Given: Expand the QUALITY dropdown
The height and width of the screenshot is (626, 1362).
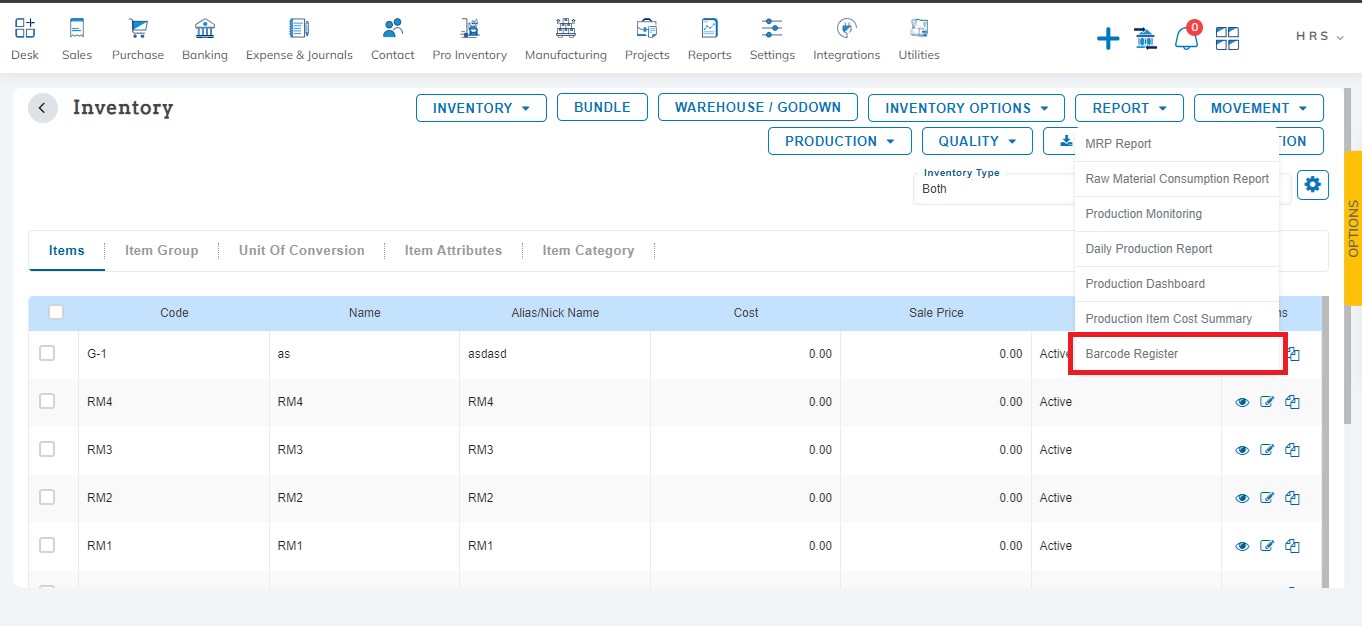Looking at the screenshot, I should pos(977,141).
